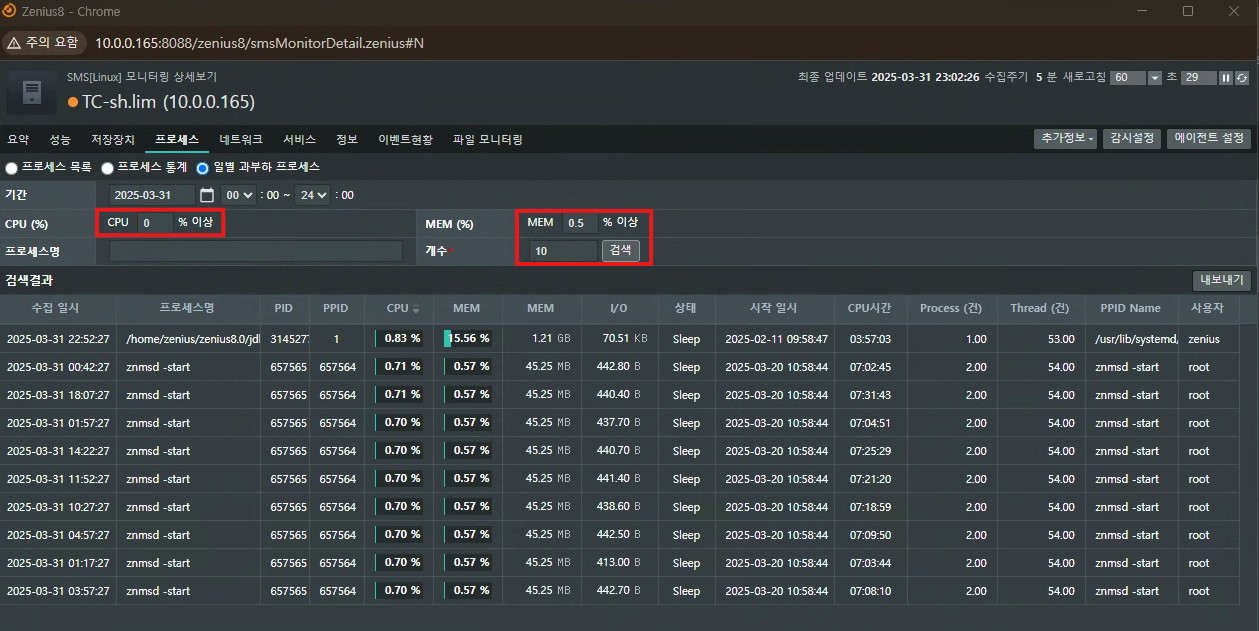Click the 70.51 KB I/O value
The width and height of the screenshot is (1259, 631).
(x=625, y=339)
